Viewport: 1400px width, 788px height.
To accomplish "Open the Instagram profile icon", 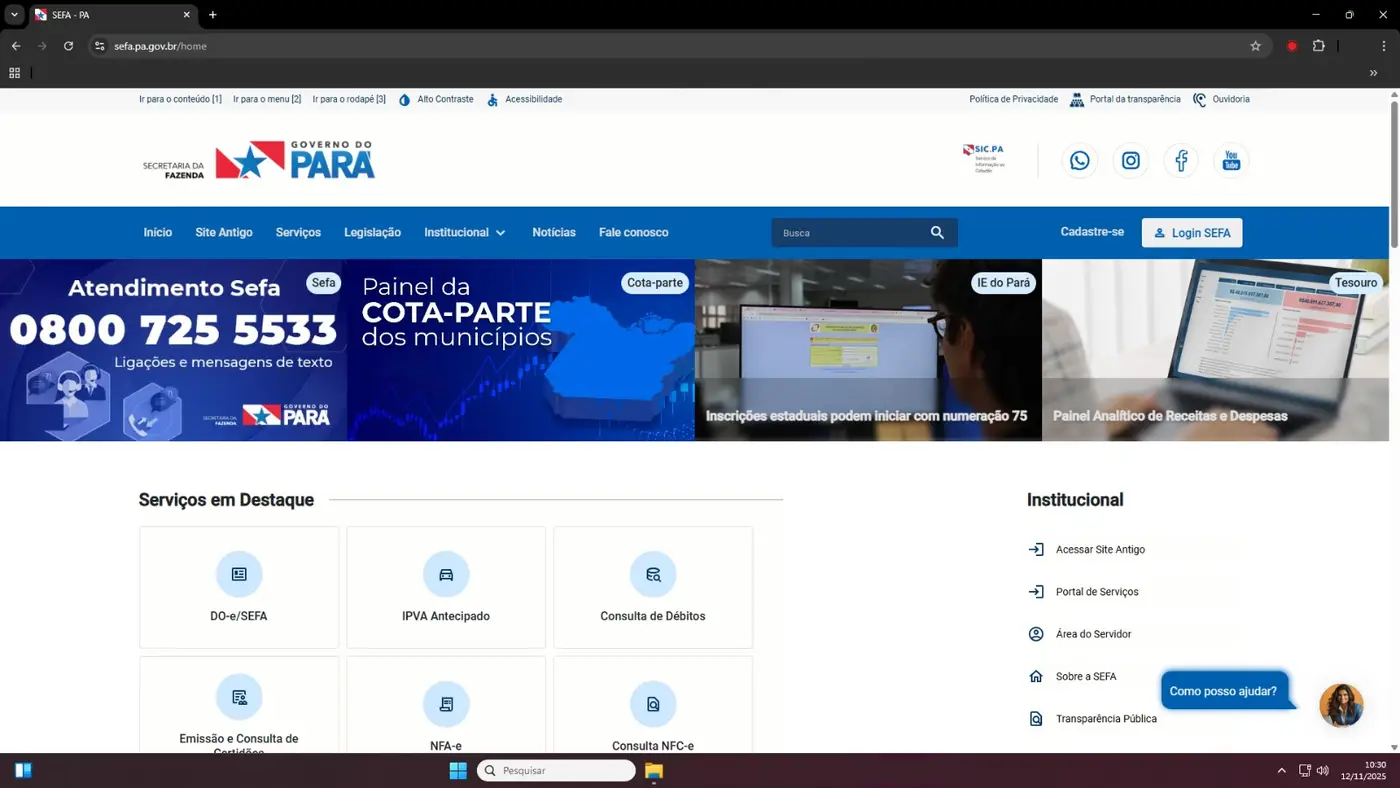I will coord(1130,161).
